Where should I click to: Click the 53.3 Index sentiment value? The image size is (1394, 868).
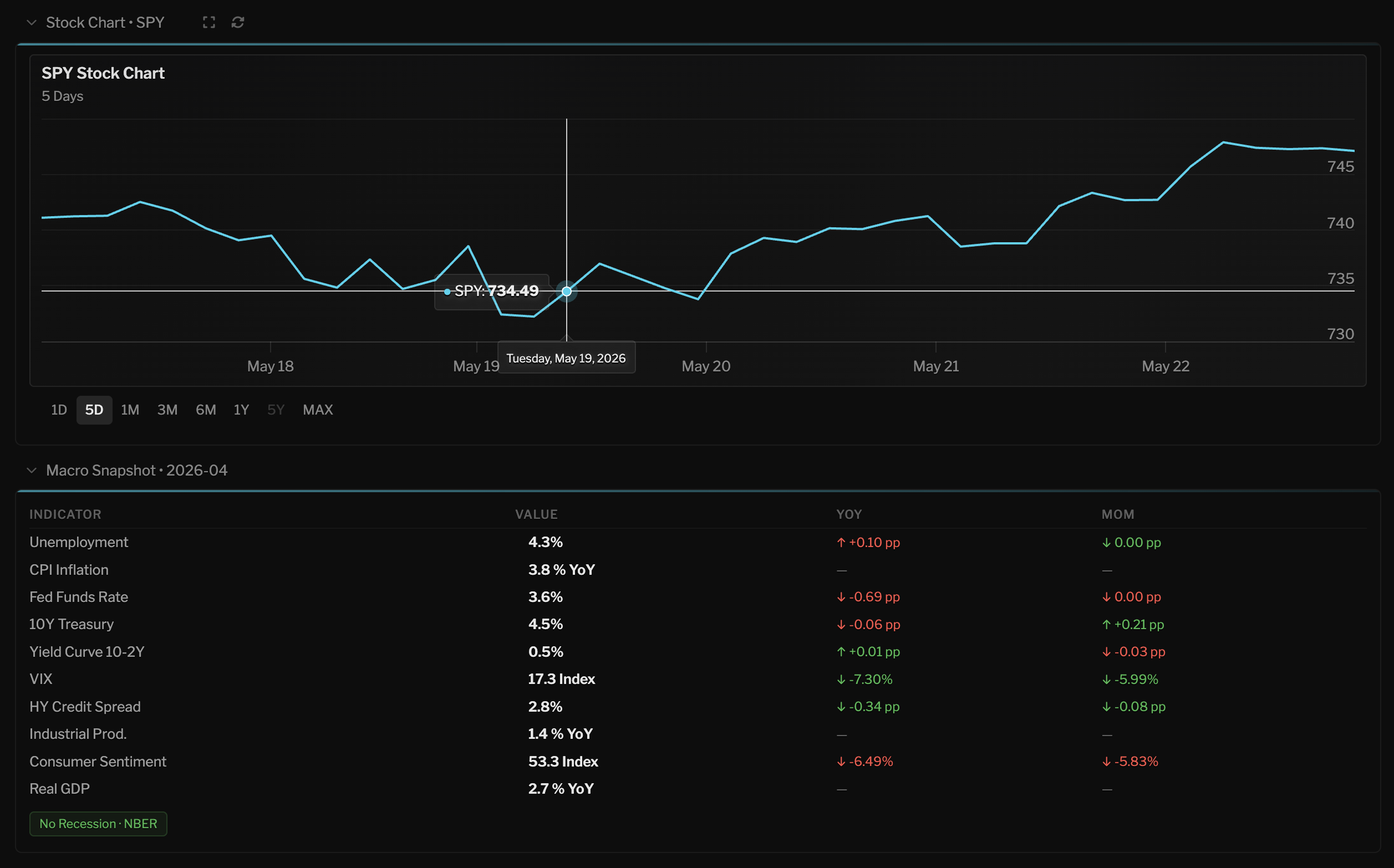[x=563, y=761]
